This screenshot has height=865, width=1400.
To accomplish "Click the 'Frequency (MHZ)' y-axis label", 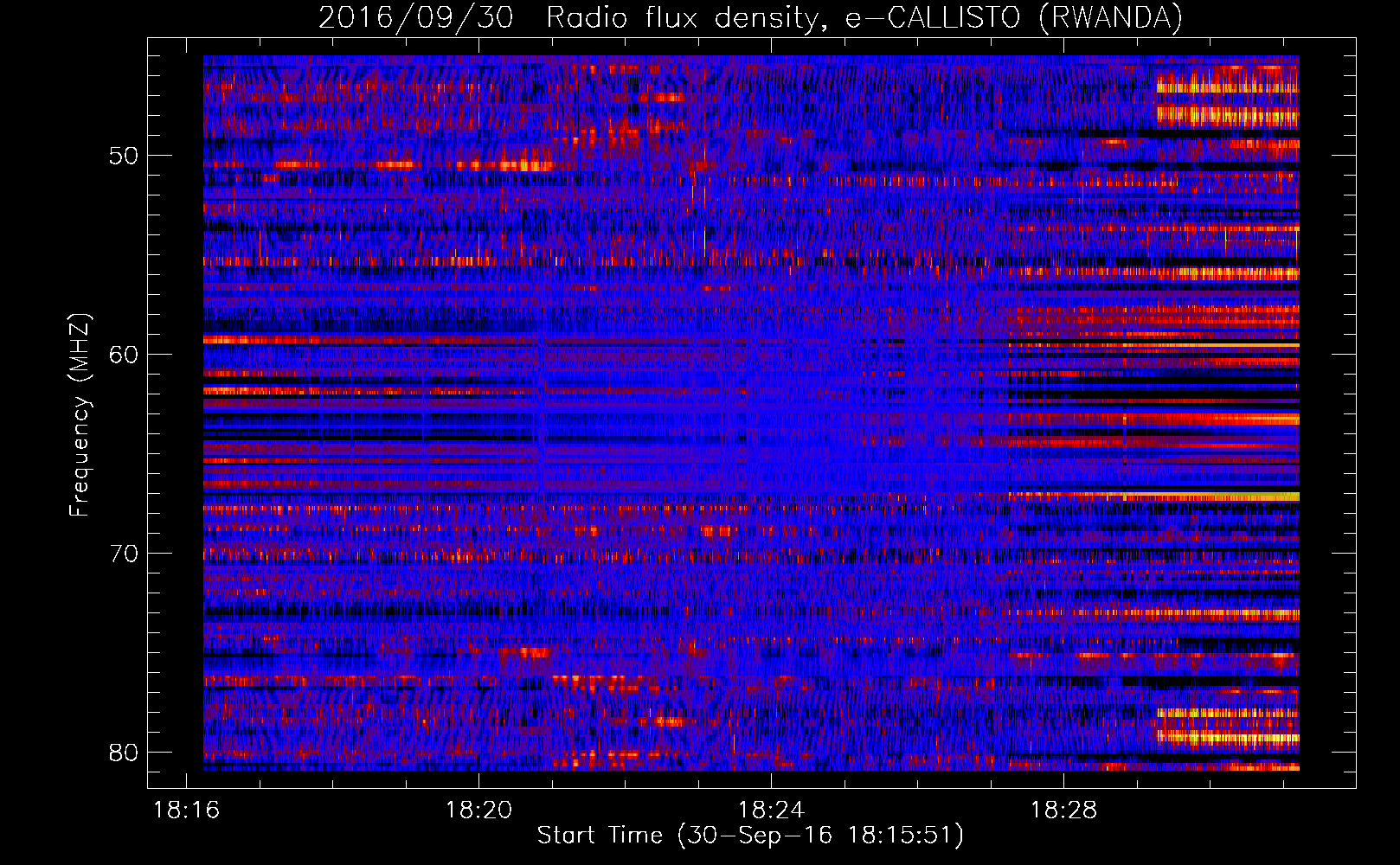I will click(80, 415).
